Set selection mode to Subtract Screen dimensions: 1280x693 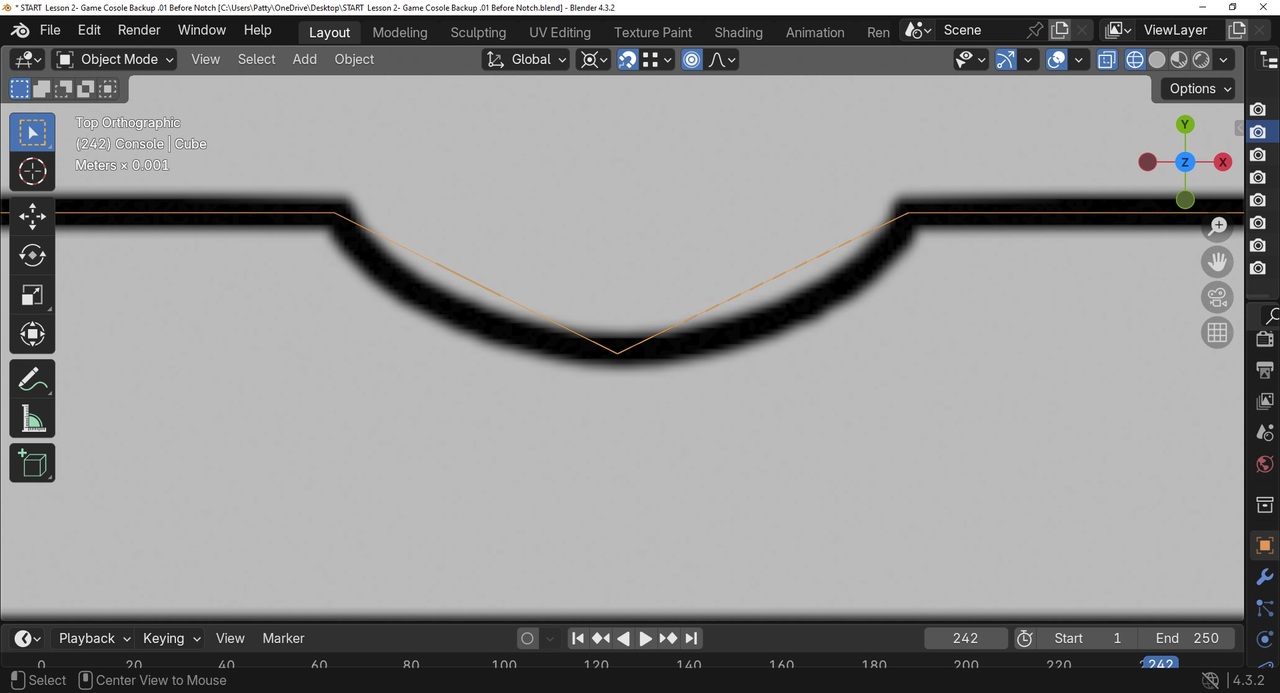pyautogui.click(x=63, y=89)
